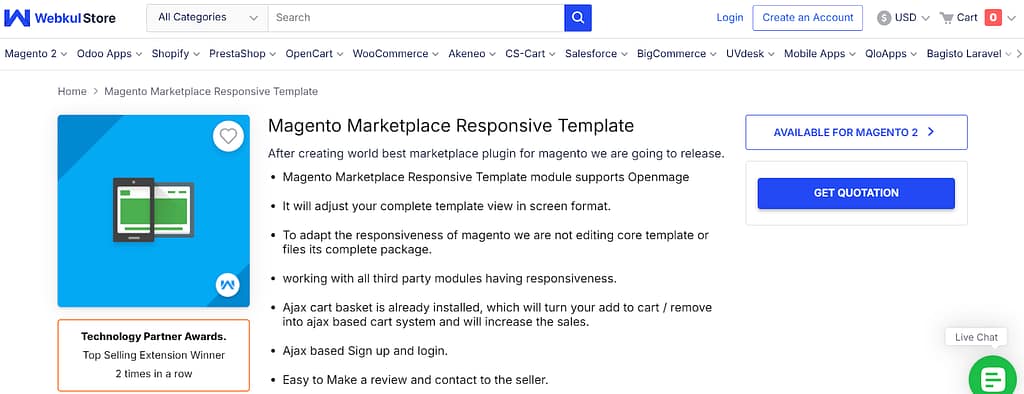Open the QloApps menu
The width and height of the screenshot is (1024, 394).
click(x=891, y=54)
